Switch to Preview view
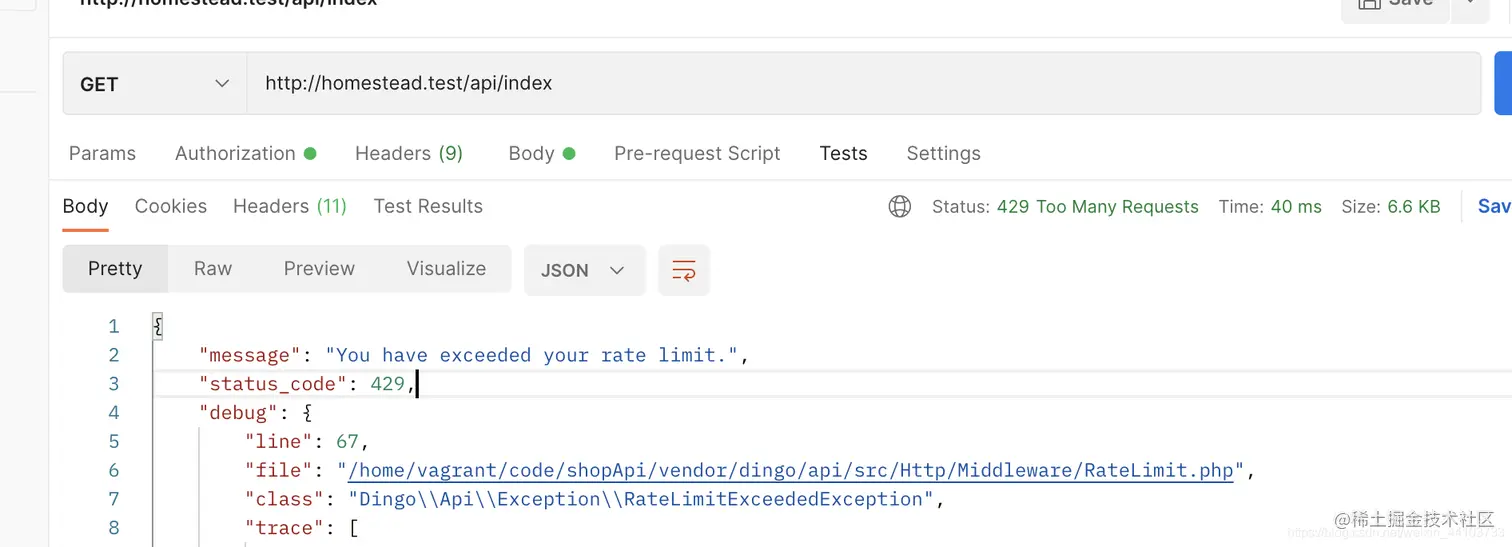 pos(319,268)
